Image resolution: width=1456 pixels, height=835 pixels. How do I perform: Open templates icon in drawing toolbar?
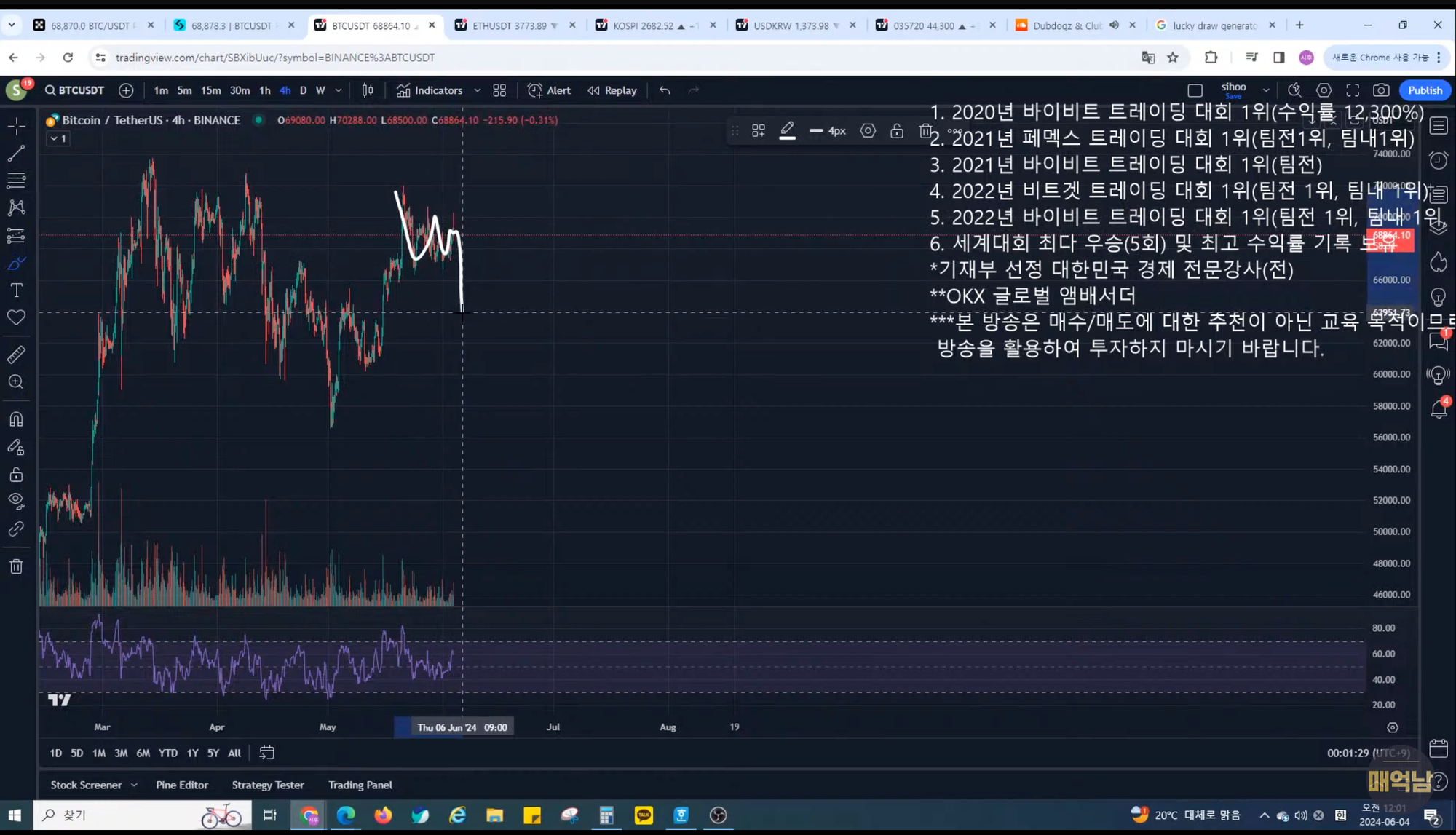click(758, 131)
